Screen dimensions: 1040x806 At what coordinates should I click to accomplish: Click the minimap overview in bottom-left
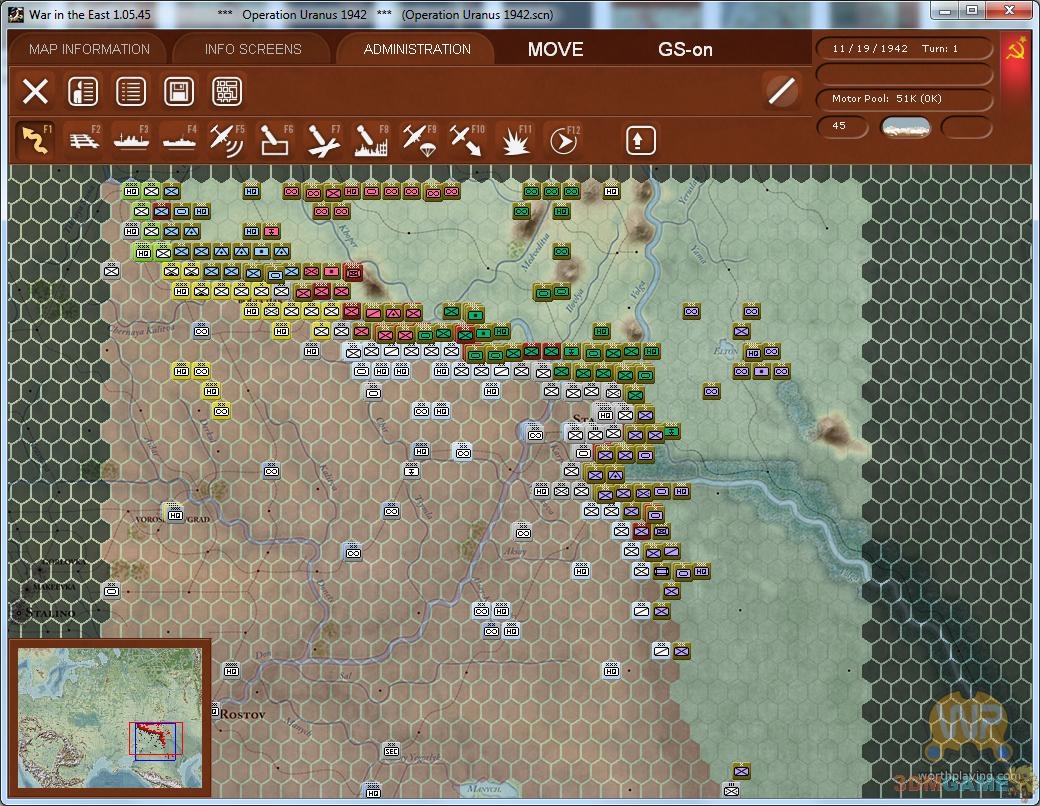110,717
